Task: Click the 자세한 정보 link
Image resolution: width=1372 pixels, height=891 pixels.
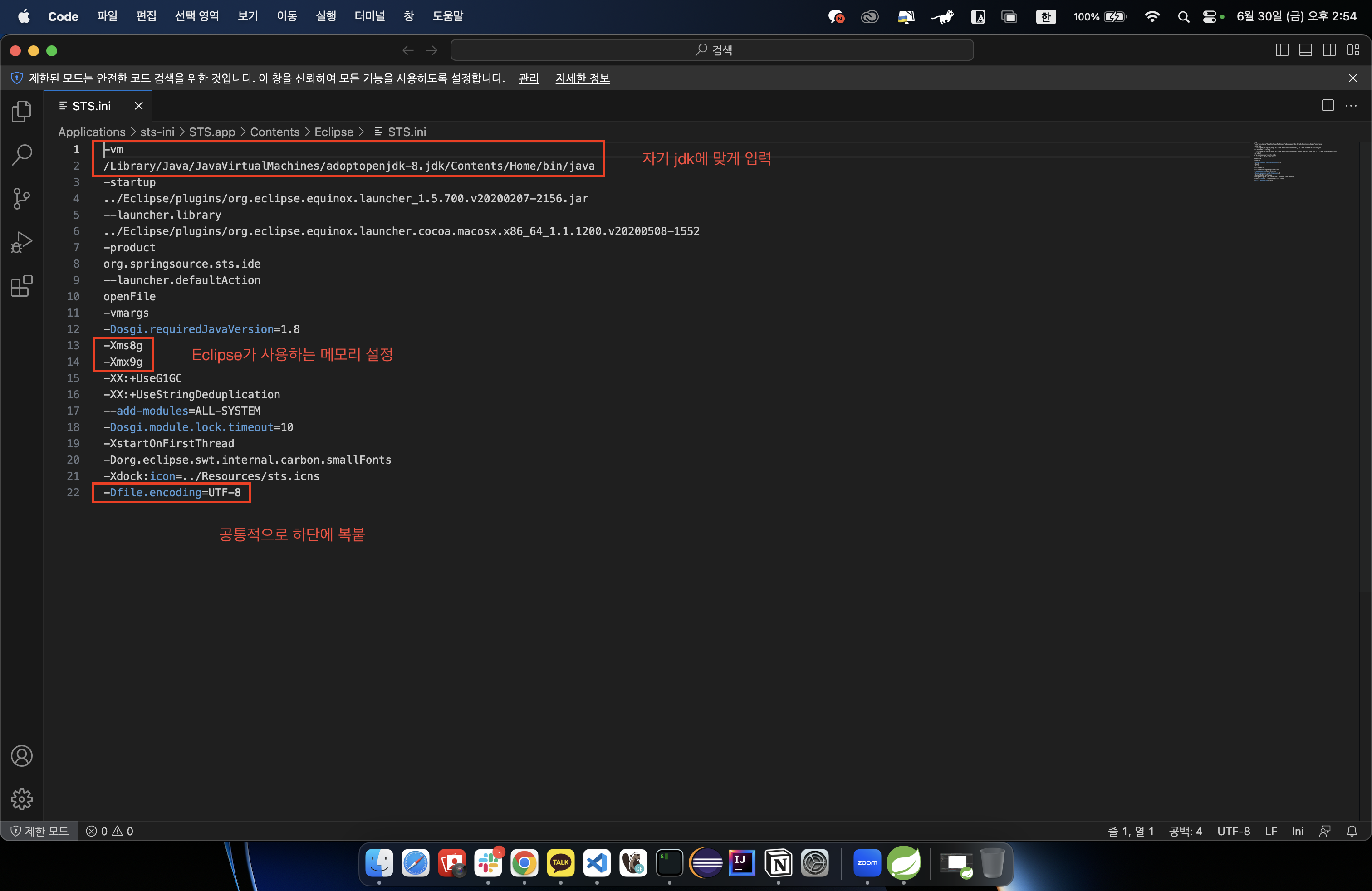Action: coord(582,78)
